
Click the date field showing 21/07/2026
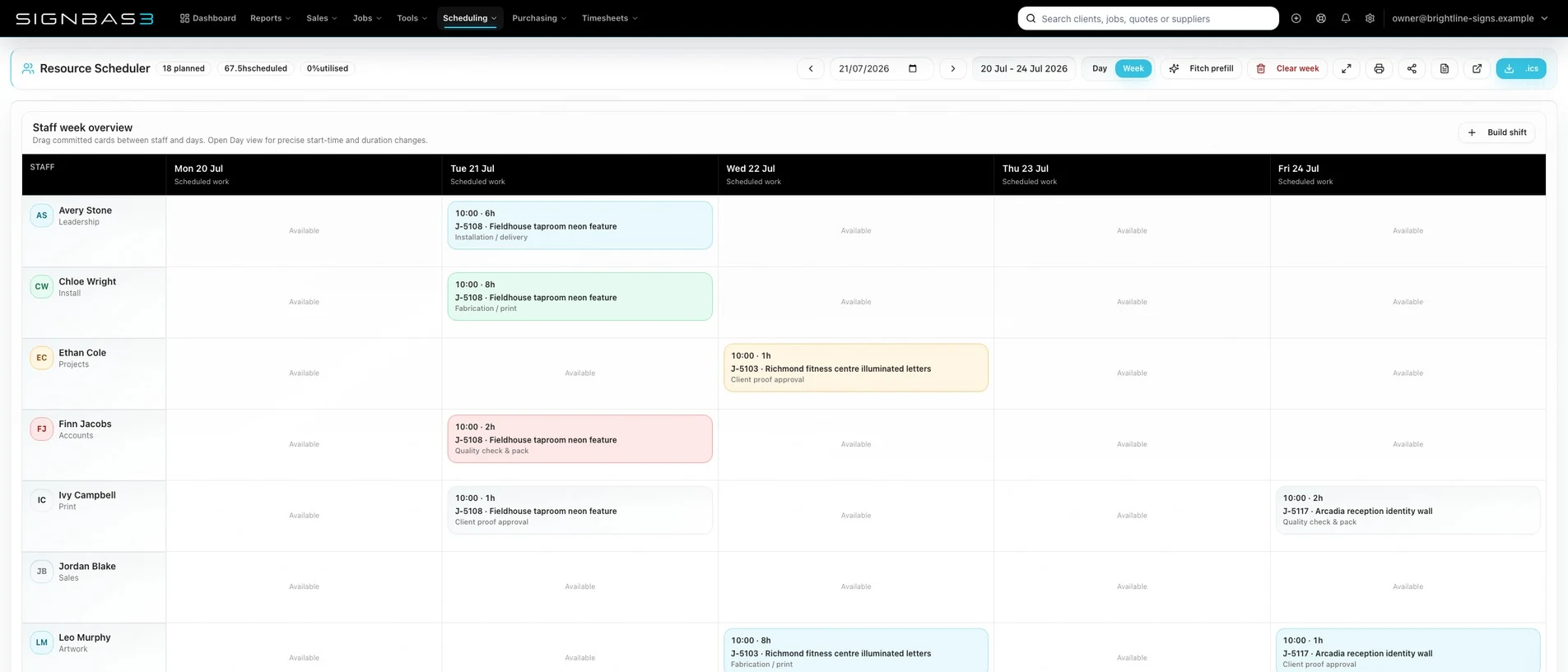(882, 68)
